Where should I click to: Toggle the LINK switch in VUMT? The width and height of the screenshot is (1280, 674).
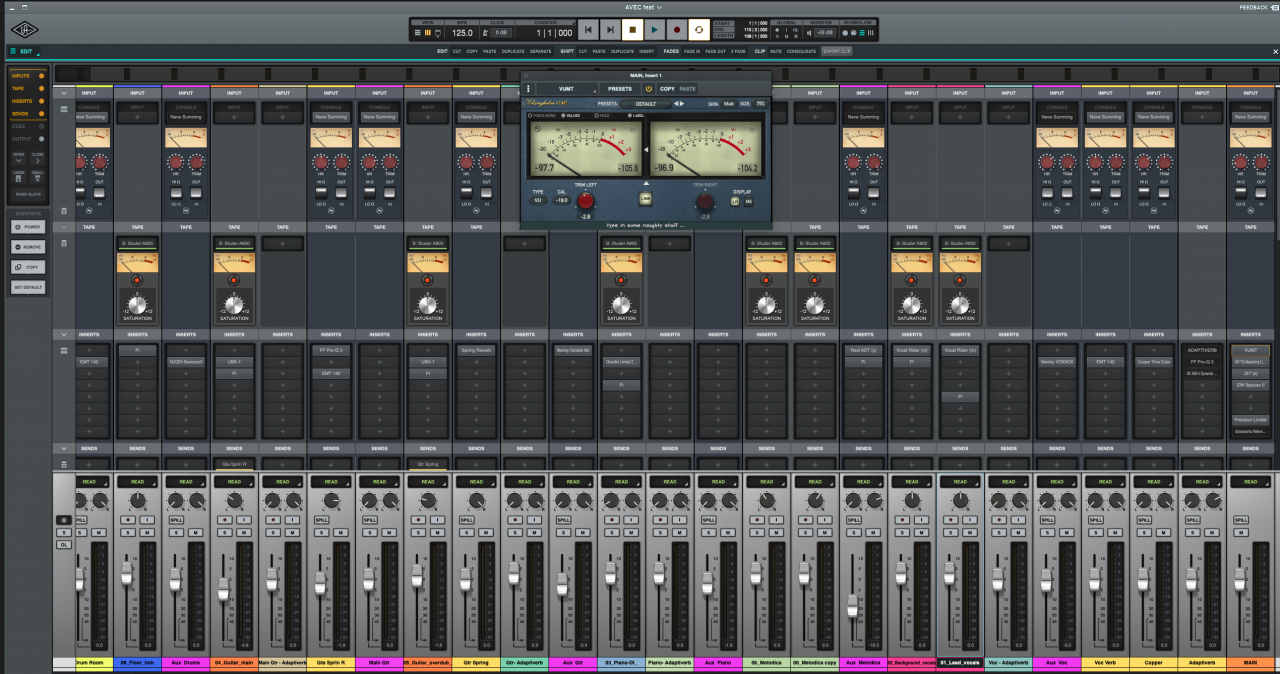[x=645, y=198]
